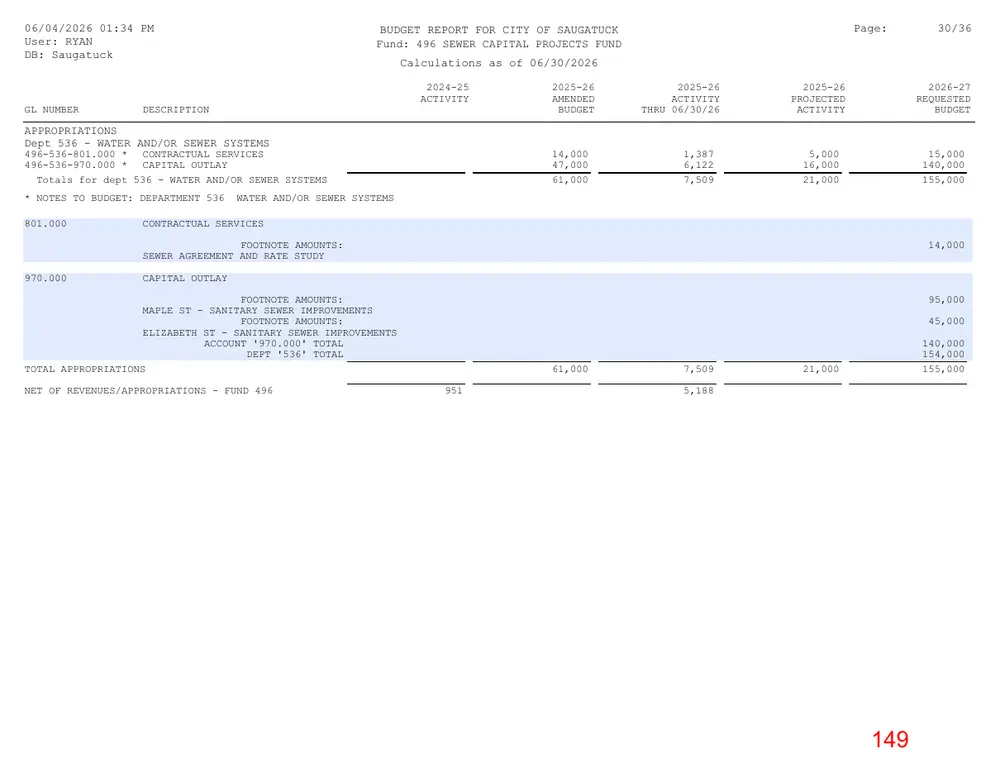Click 'SEWER AGREEMENT AND RATE STUDY' footnote
This screenshot has height=773, width=1000.
[x=233, y=256]
